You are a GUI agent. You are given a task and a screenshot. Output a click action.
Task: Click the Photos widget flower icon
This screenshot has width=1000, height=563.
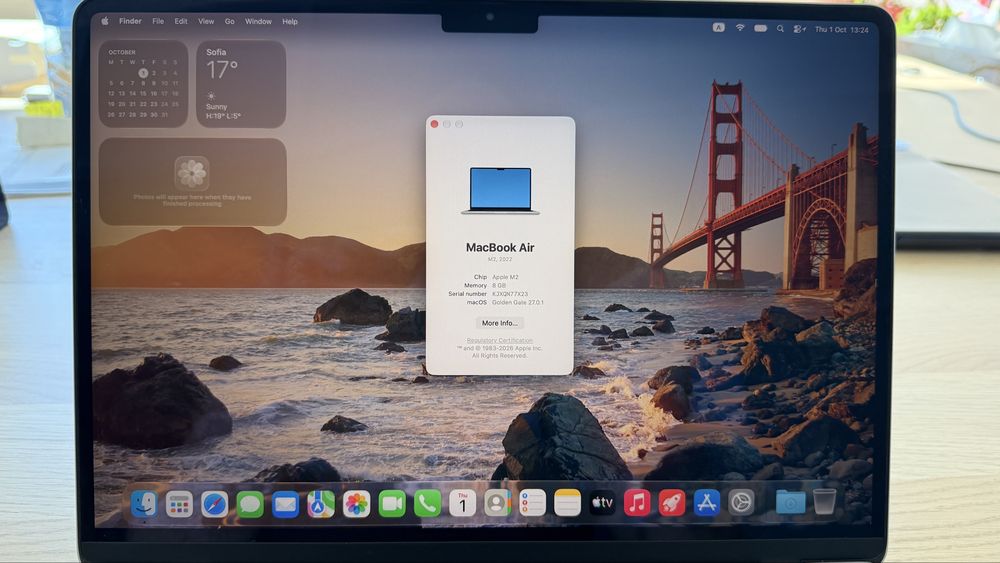(192, 173)
